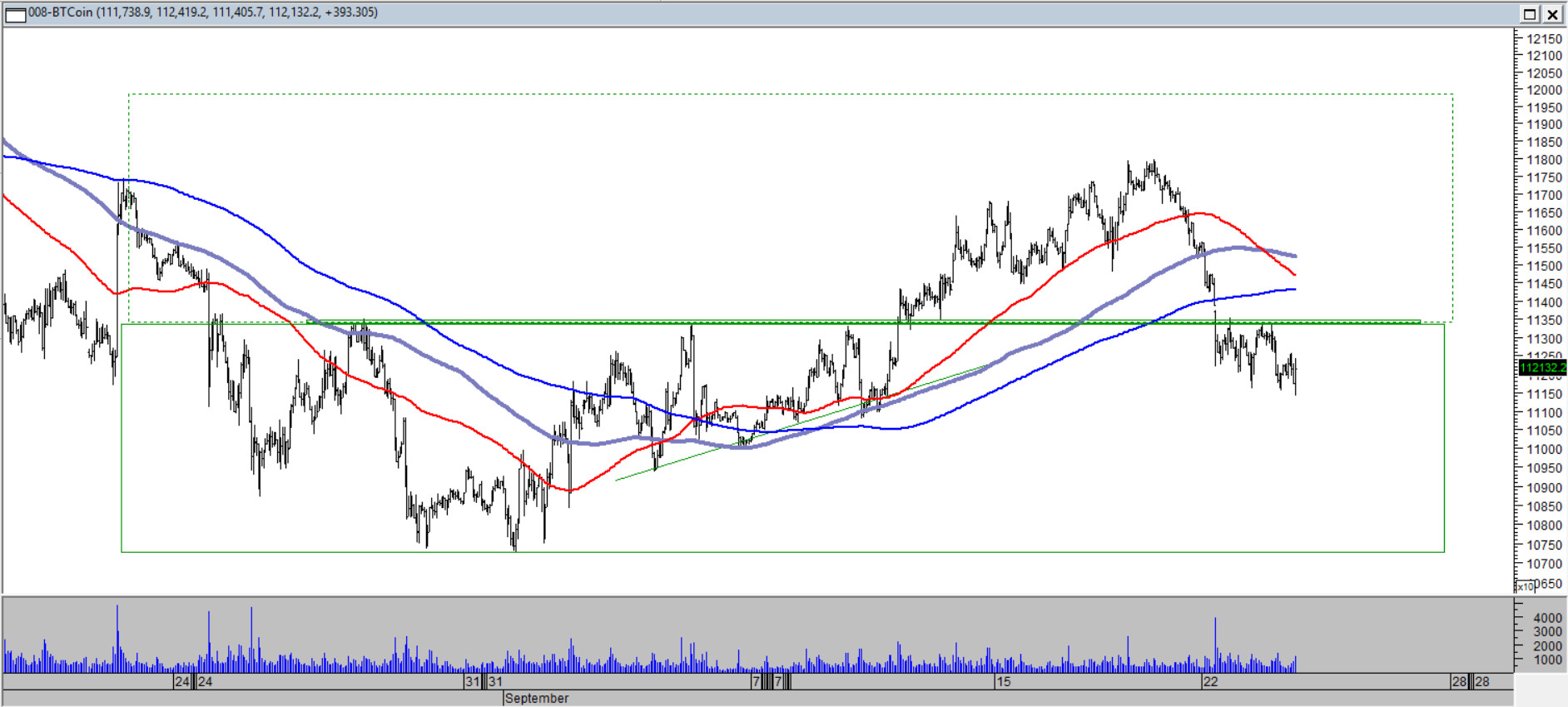Click the 10750 level on price axis
The image size is (1568, 707).
pos(1544,545)
